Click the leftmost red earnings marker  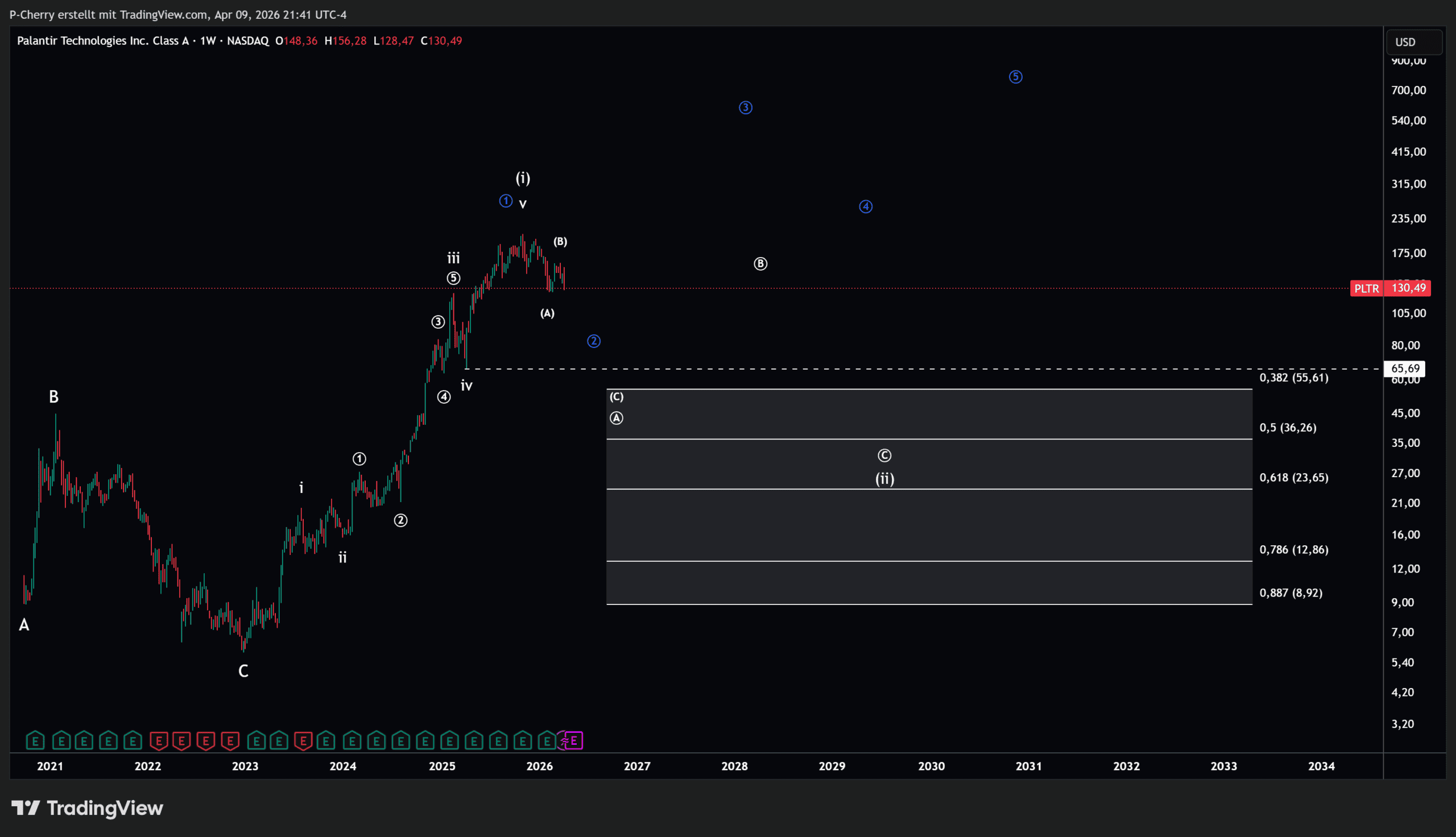(x=159, y=740)
